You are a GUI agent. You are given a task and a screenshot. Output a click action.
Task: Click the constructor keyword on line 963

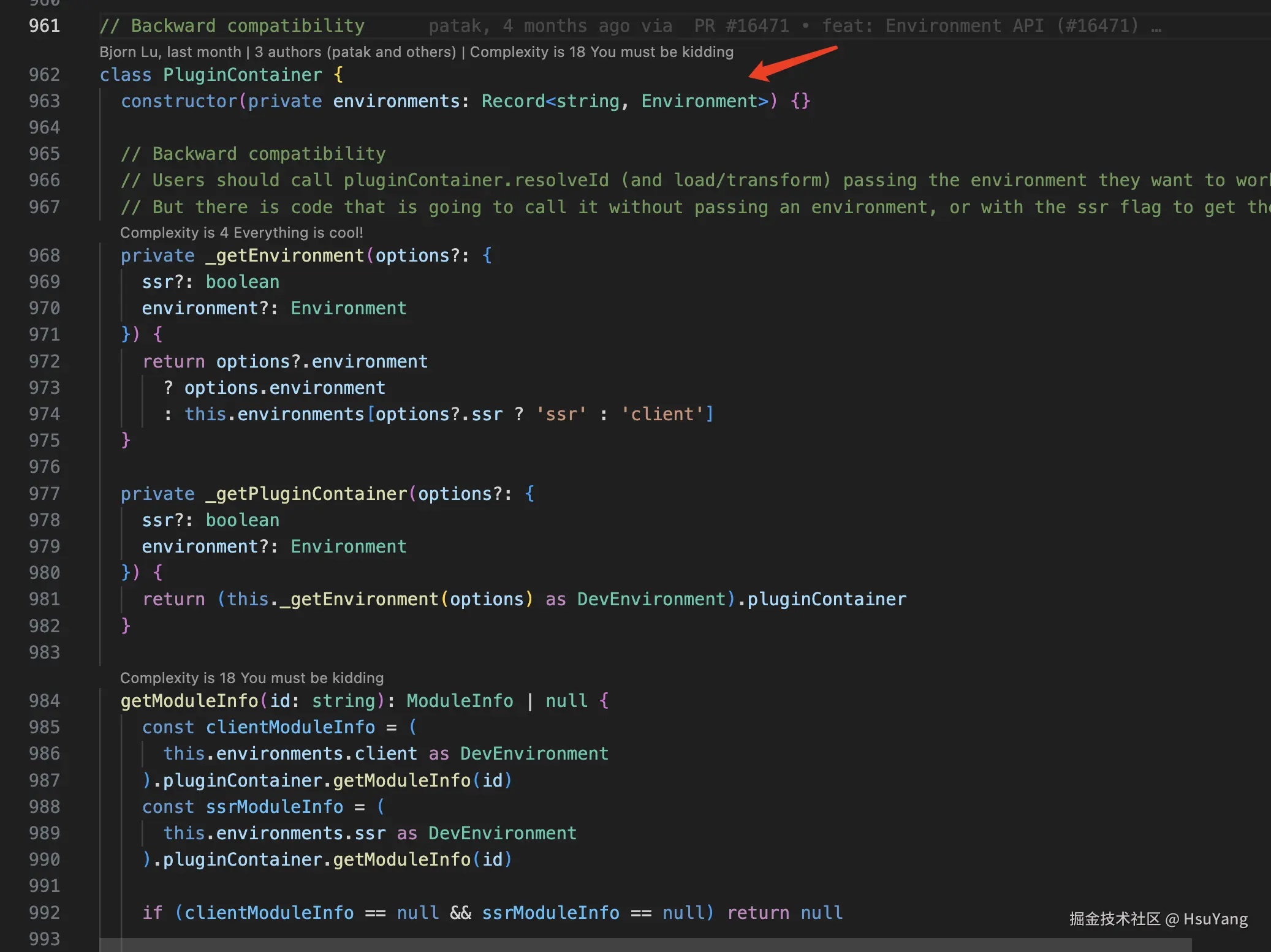tap(179, 101)
